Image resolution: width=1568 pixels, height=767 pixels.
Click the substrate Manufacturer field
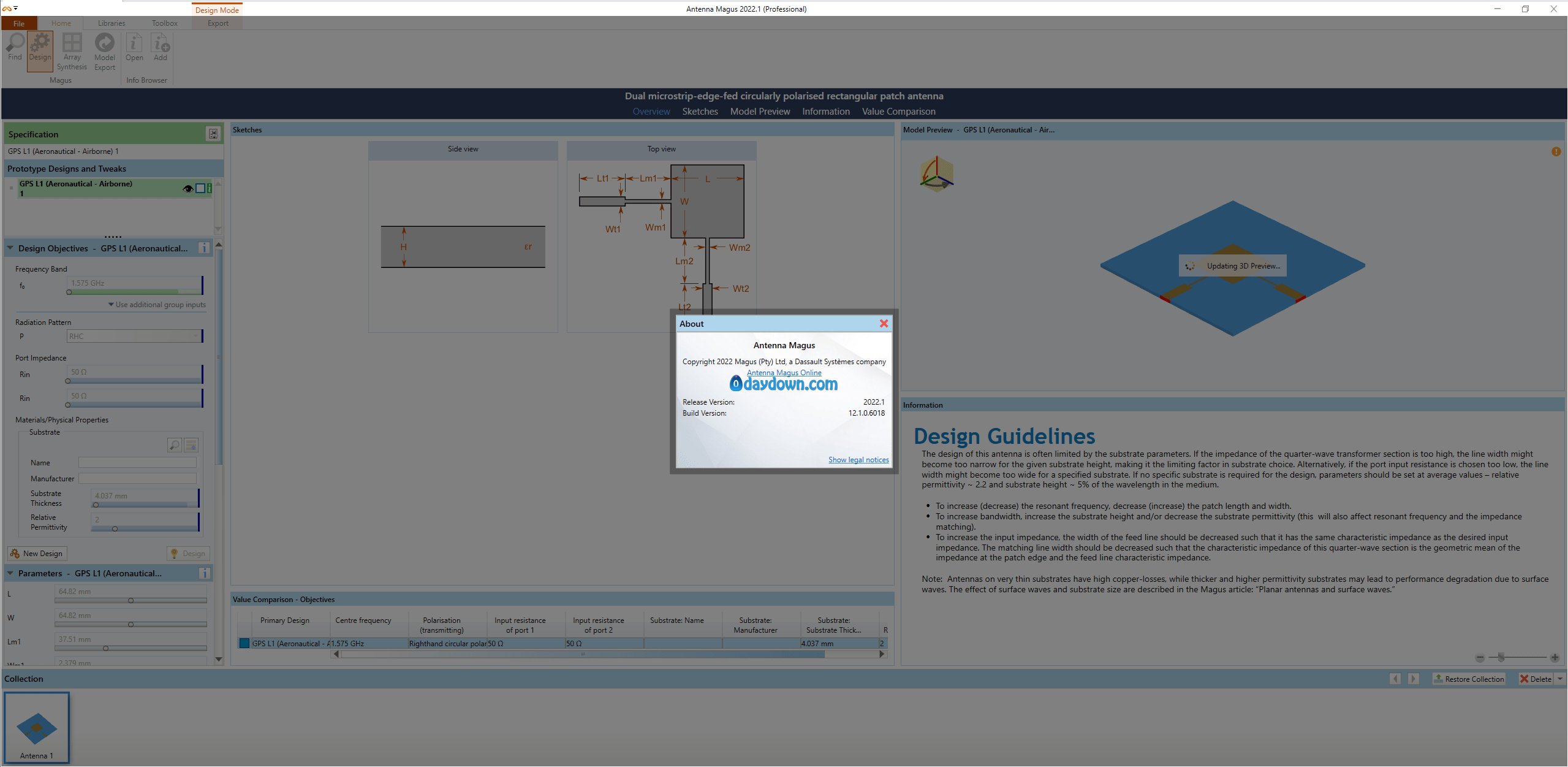pos(137,478)
